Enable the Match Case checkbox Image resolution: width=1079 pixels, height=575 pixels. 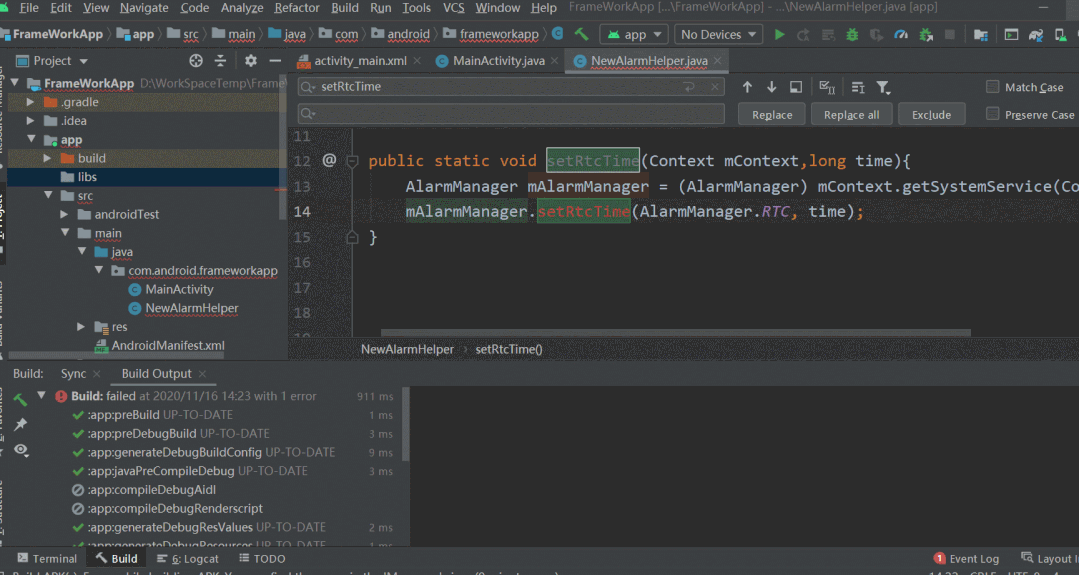coord(993,87)
